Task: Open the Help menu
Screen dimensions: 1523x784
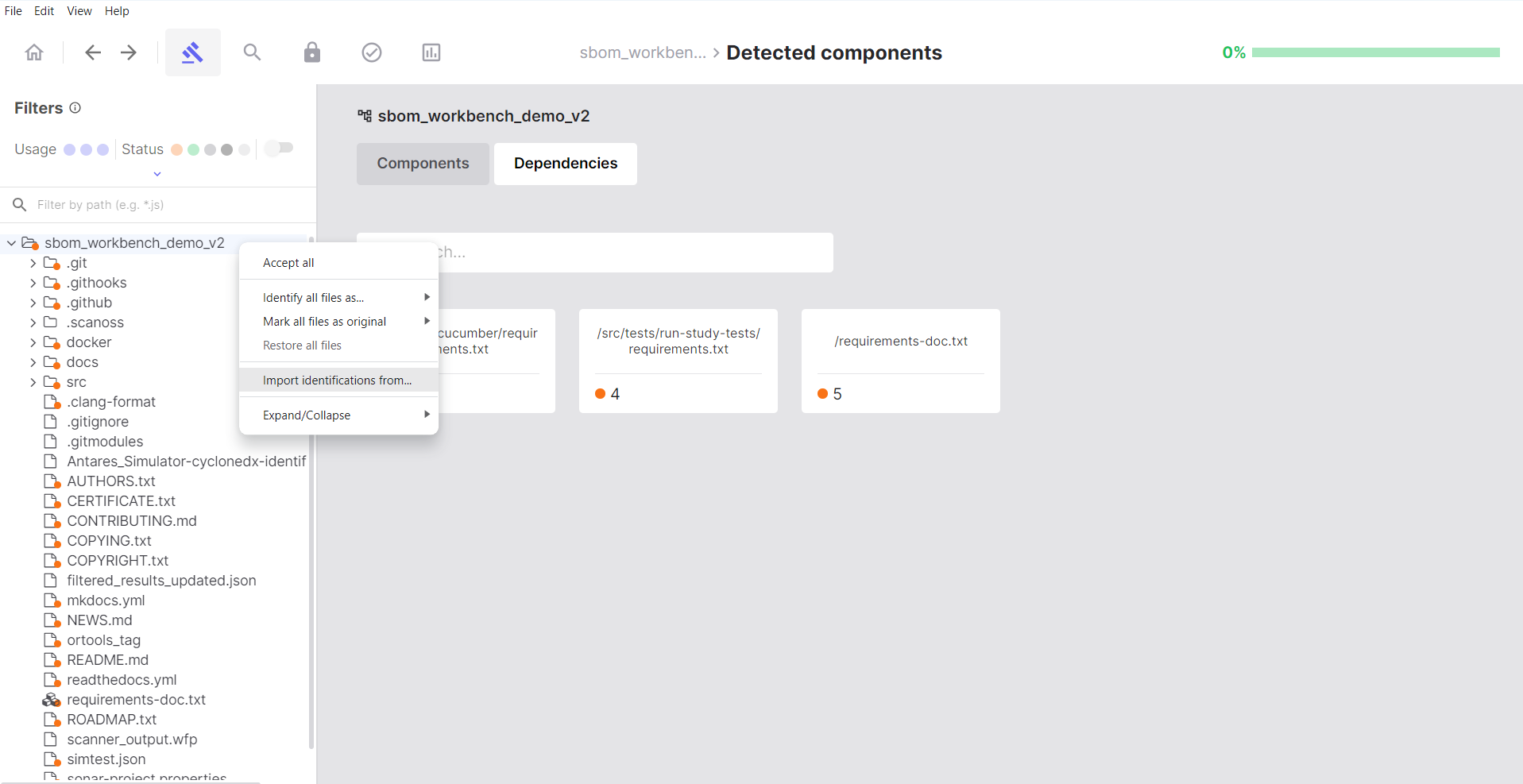Action: [x=117, y=11]
